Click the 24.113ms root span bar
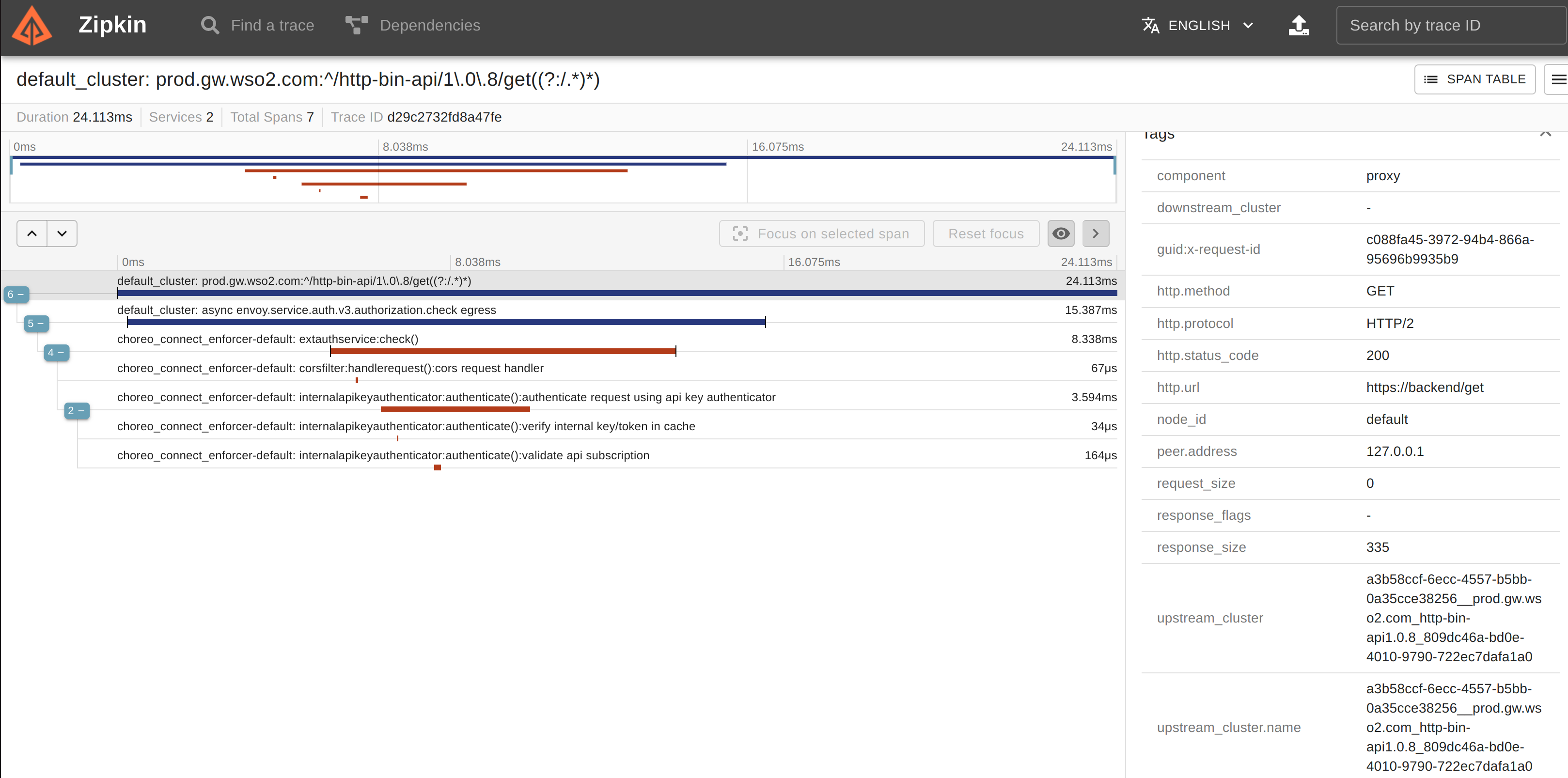The width and height of the screenshot is (1568, 778). pyautogui.click(x=617, y=294)
